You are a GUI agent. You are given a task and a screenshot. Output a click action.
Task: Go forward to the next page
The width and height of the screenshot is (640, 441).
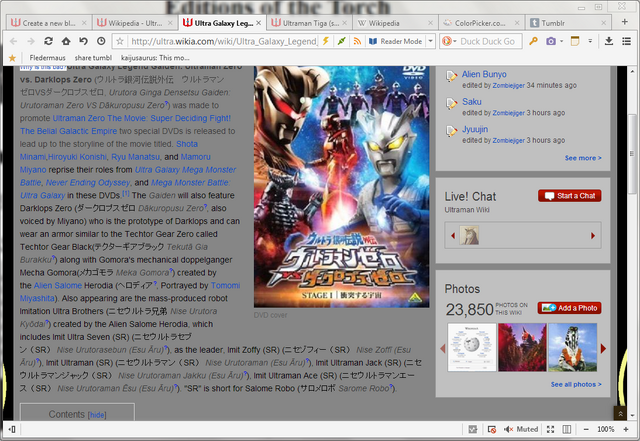(x=31, y=41)
